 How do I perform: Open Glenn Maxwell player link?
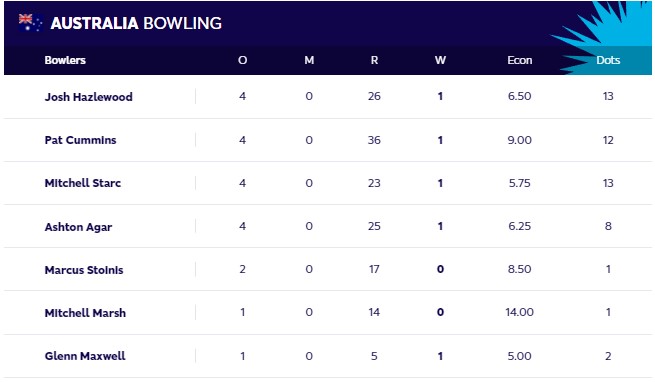pos(85,356)
